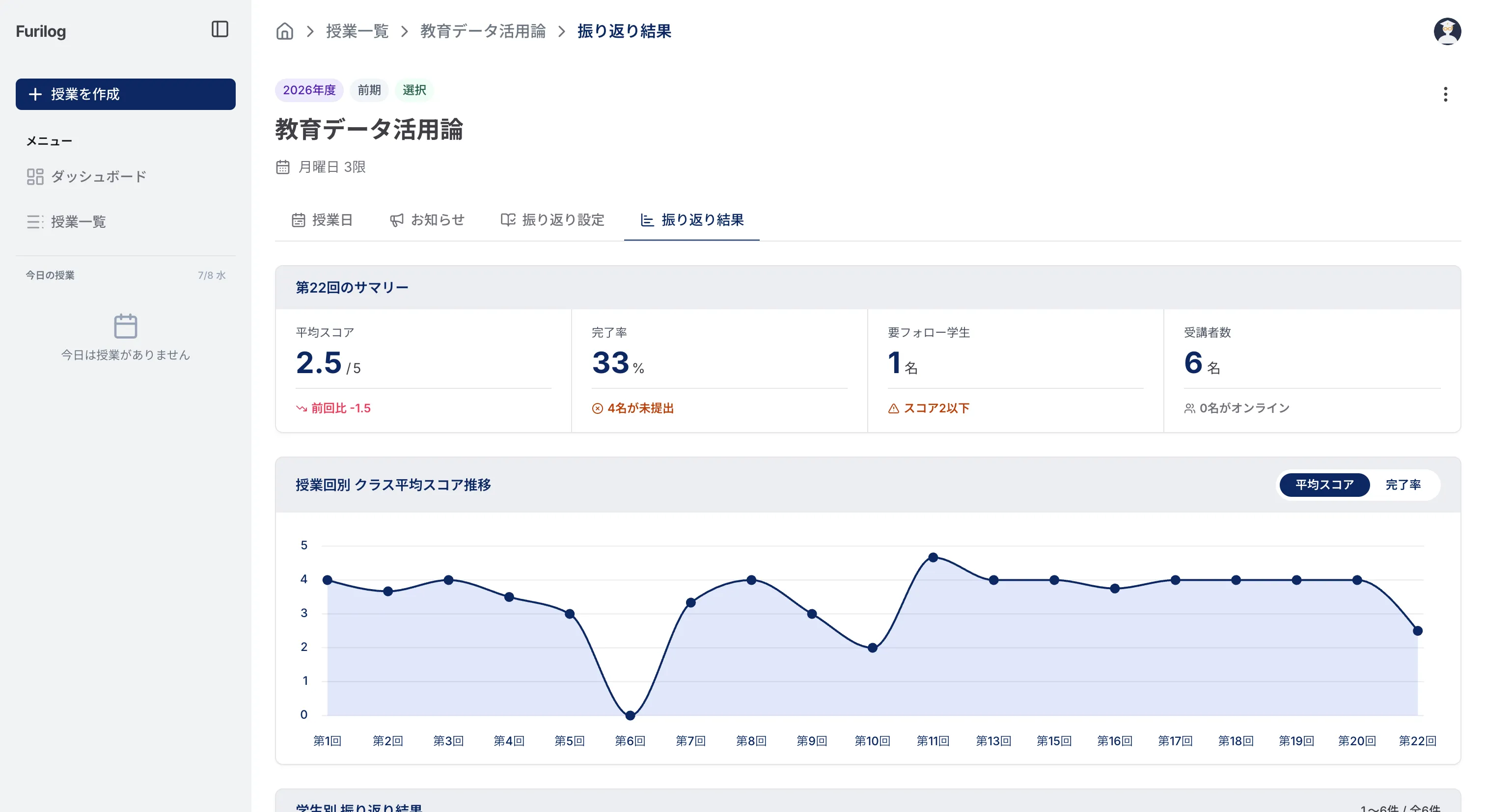The width and height of the screenshot is (1485, 812).
Task: Click the 第22回のサマリー heading
Action: [x=352, y=288]
